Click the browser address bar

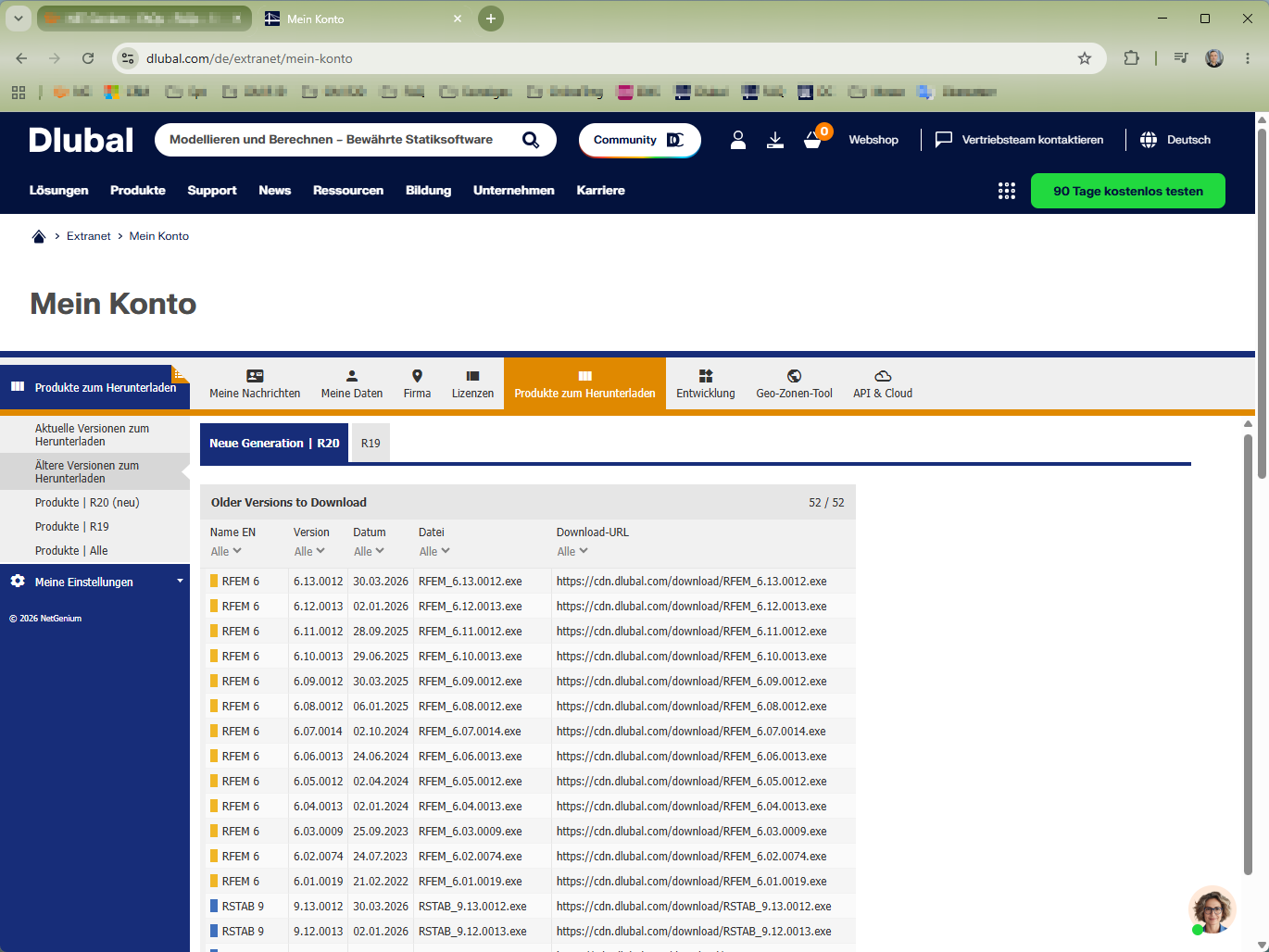(x=609, y=58)
